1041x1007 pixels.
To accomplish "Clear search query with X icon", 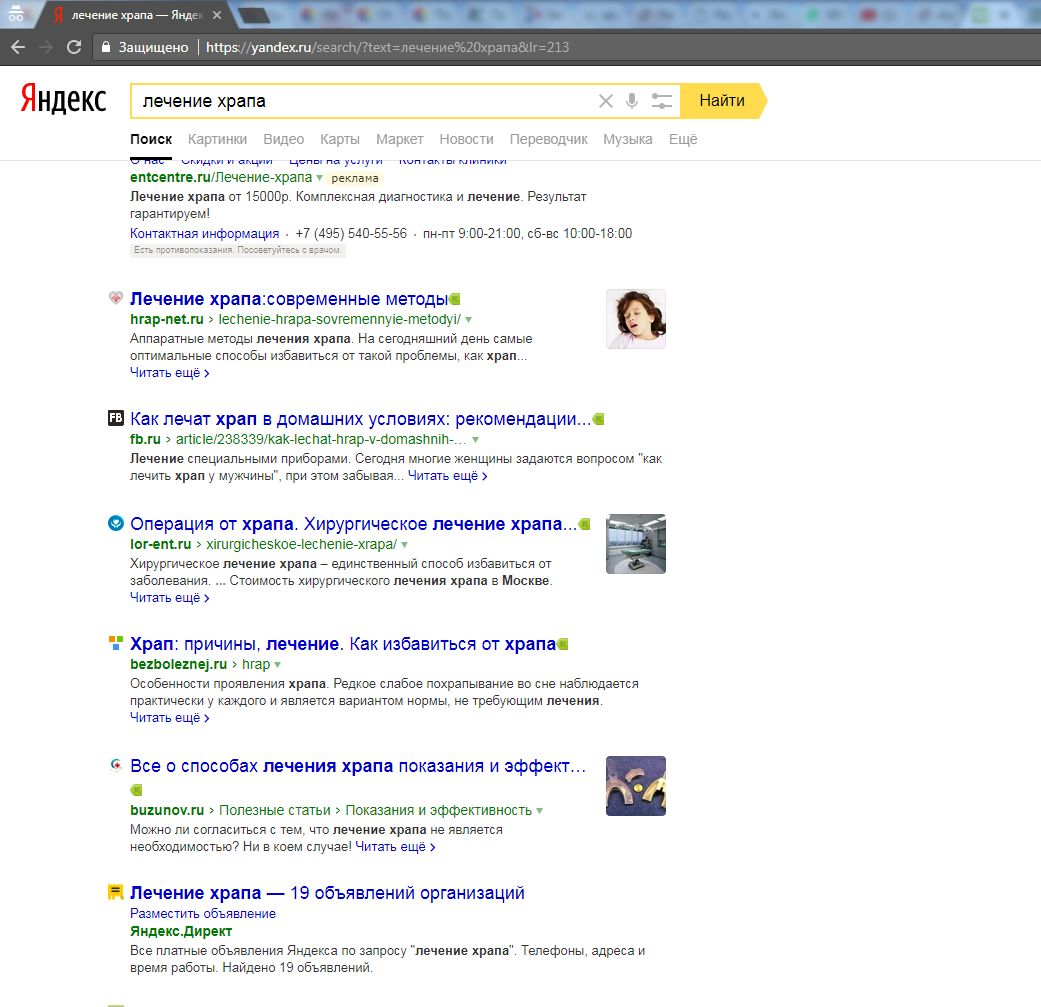I will pyautogui.click(x=605, y=101).
